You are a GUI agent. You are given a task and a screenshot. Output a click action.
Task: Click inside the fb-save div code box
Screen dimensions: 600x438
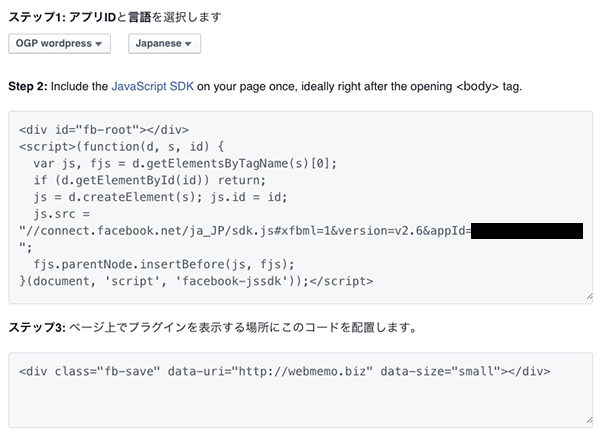pos(300,390)
